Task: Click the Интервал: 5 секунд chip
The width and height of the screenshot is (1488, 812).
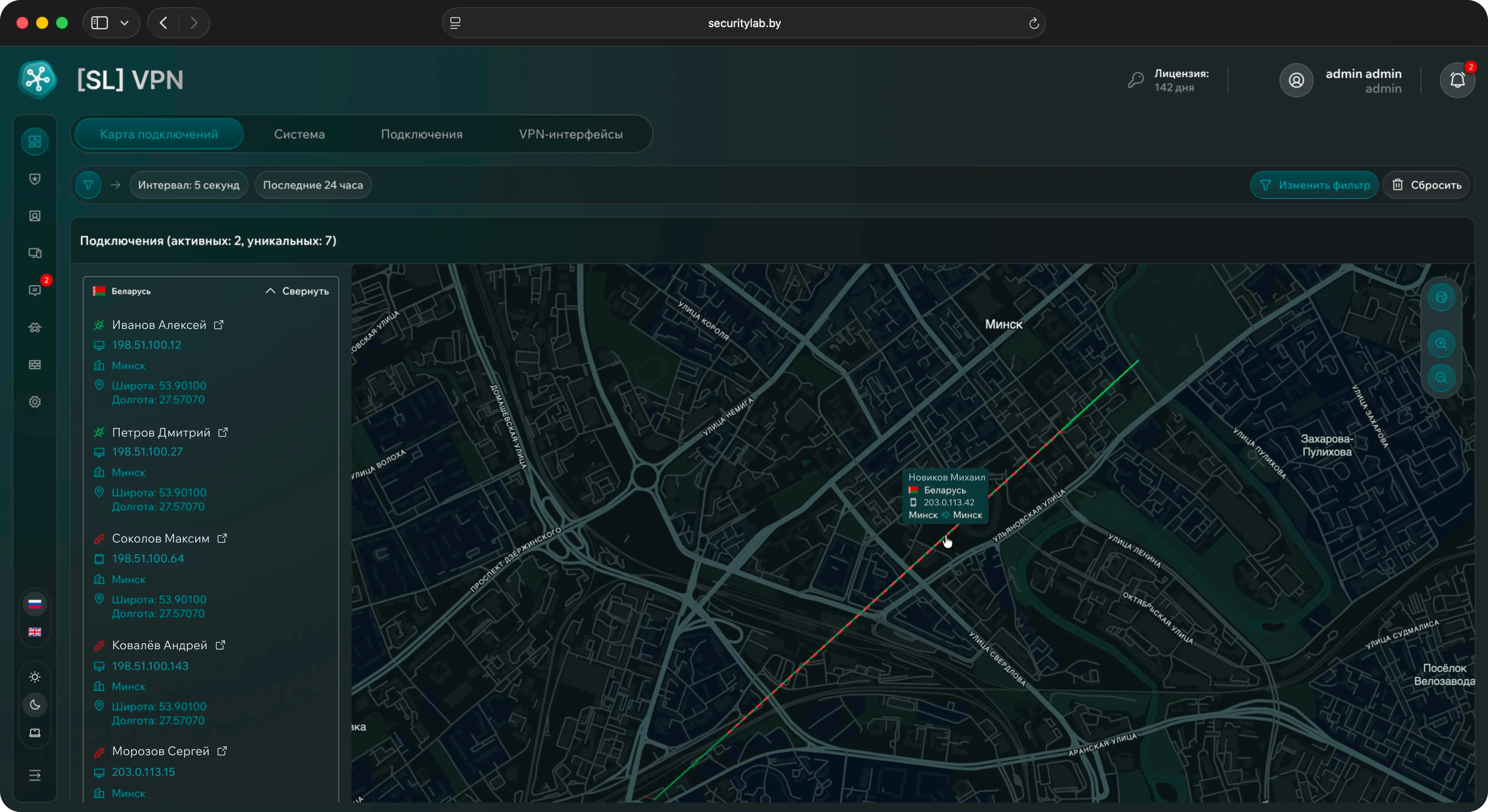Action: click(188, 185)
